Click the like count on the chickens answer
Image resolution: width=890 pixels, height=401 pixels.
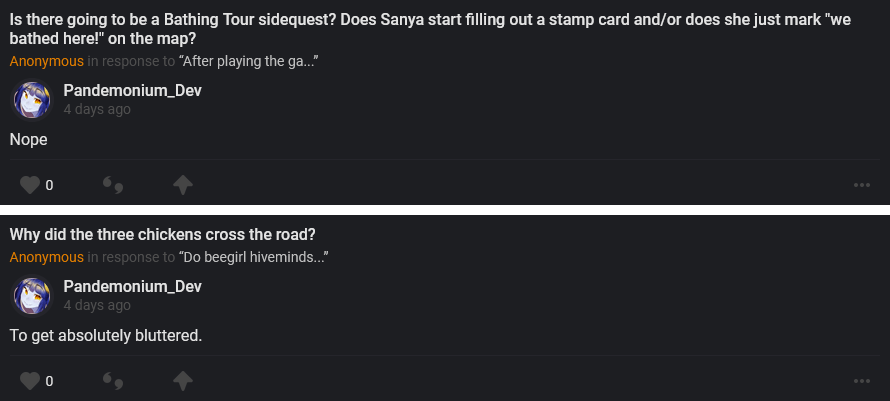[x=49, y=381]
